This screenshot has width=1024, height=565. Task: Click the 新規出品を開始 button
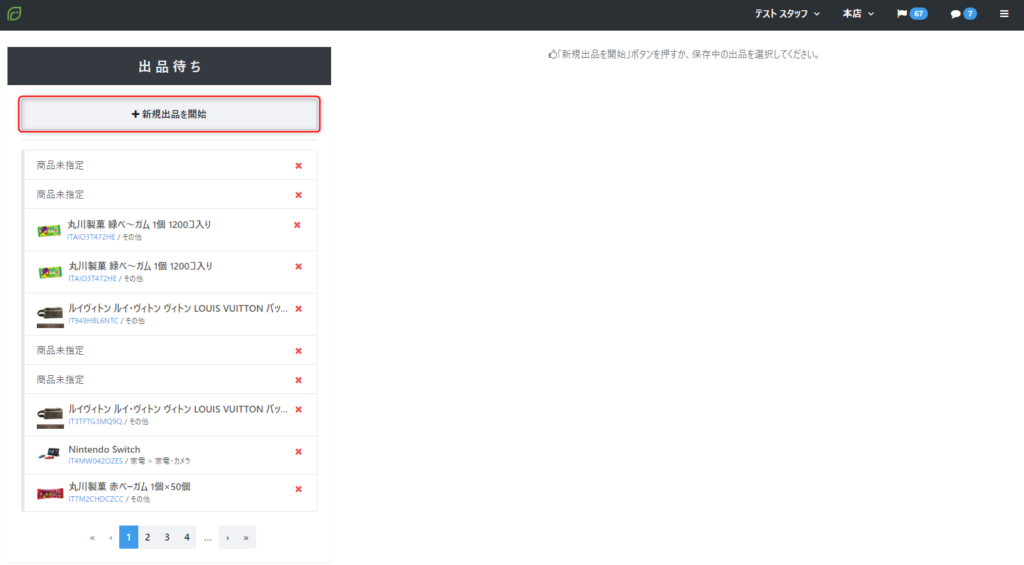click(169, 114)
